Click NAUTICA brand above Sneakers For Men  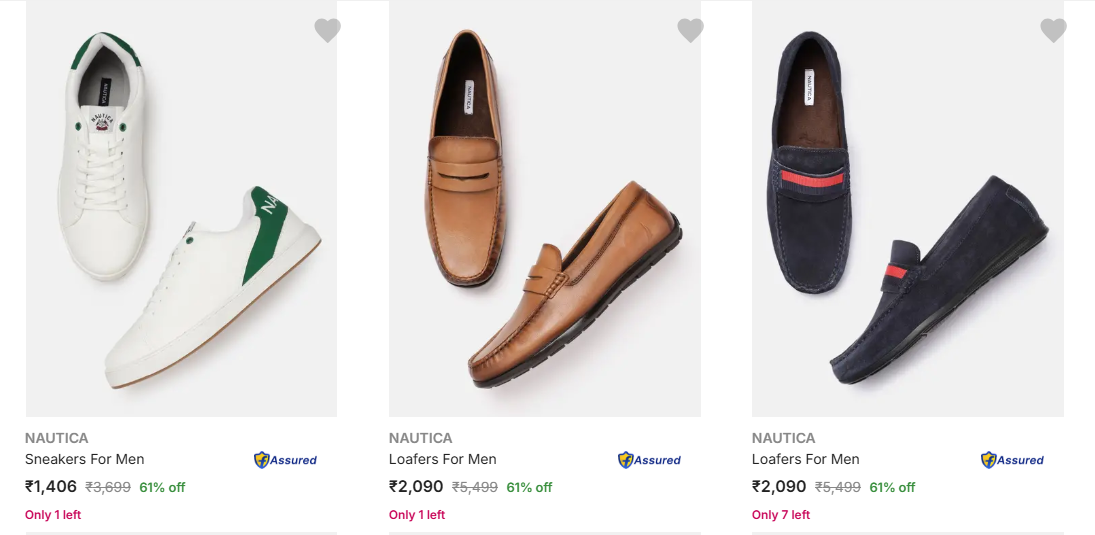coord(57,438)
